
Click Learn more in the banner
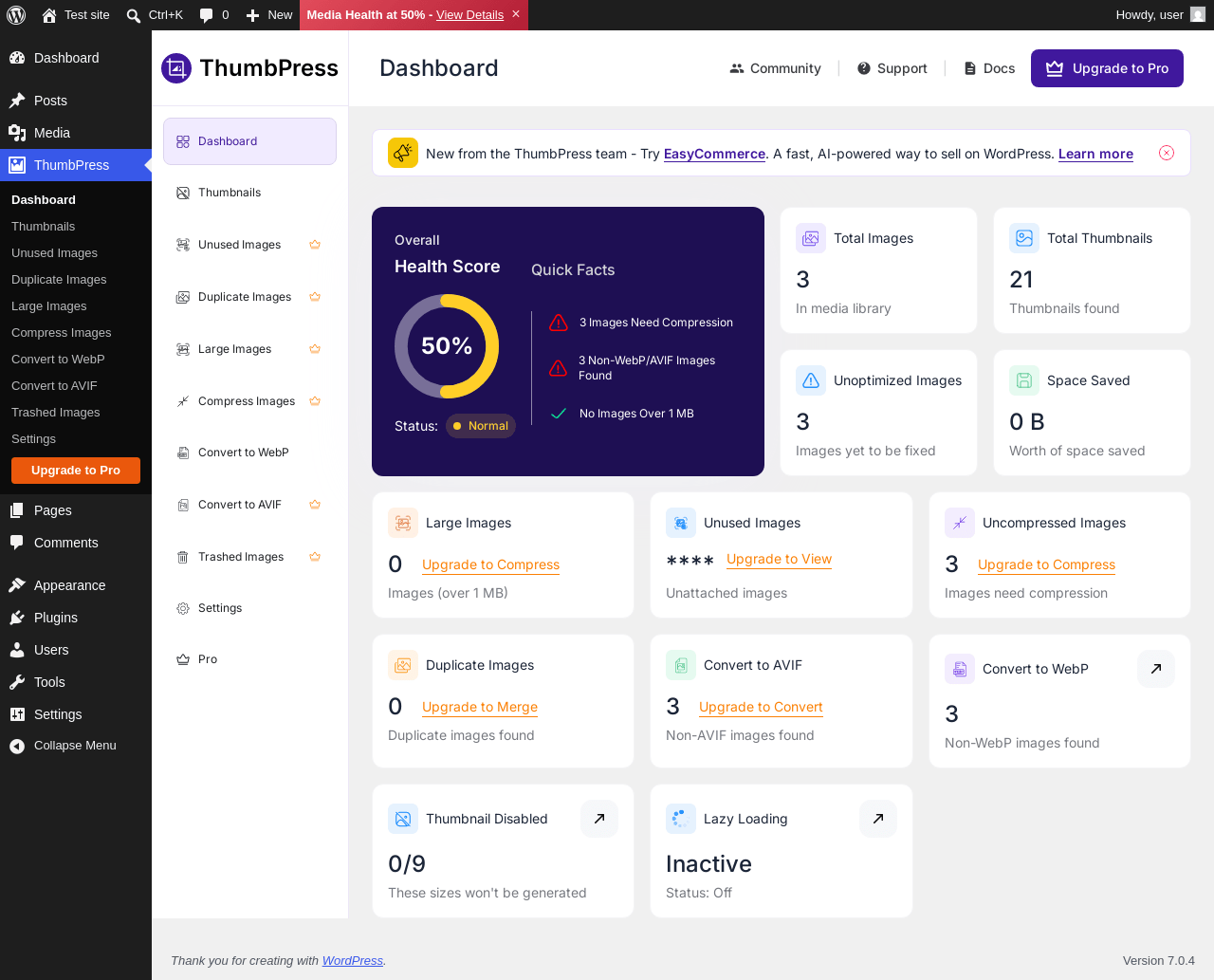(1095, 154)
